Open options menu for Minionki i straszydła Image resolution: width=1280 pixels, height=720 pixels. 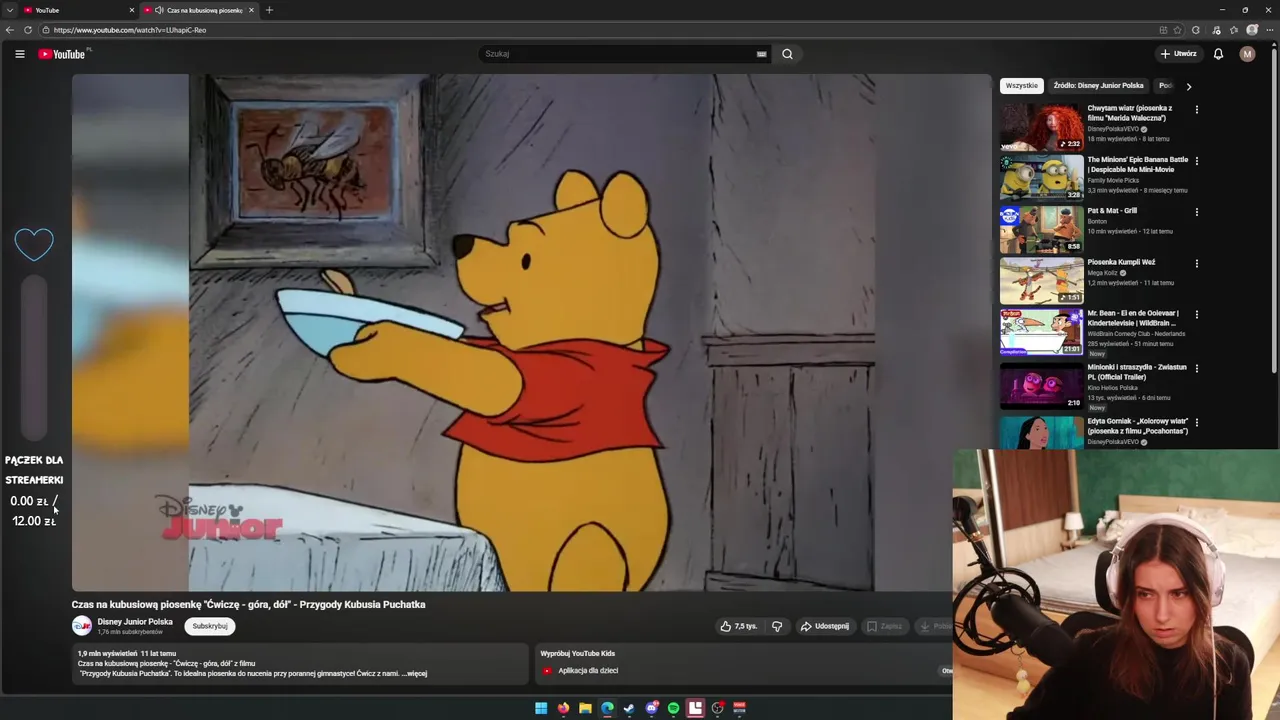pos(1196,369)
